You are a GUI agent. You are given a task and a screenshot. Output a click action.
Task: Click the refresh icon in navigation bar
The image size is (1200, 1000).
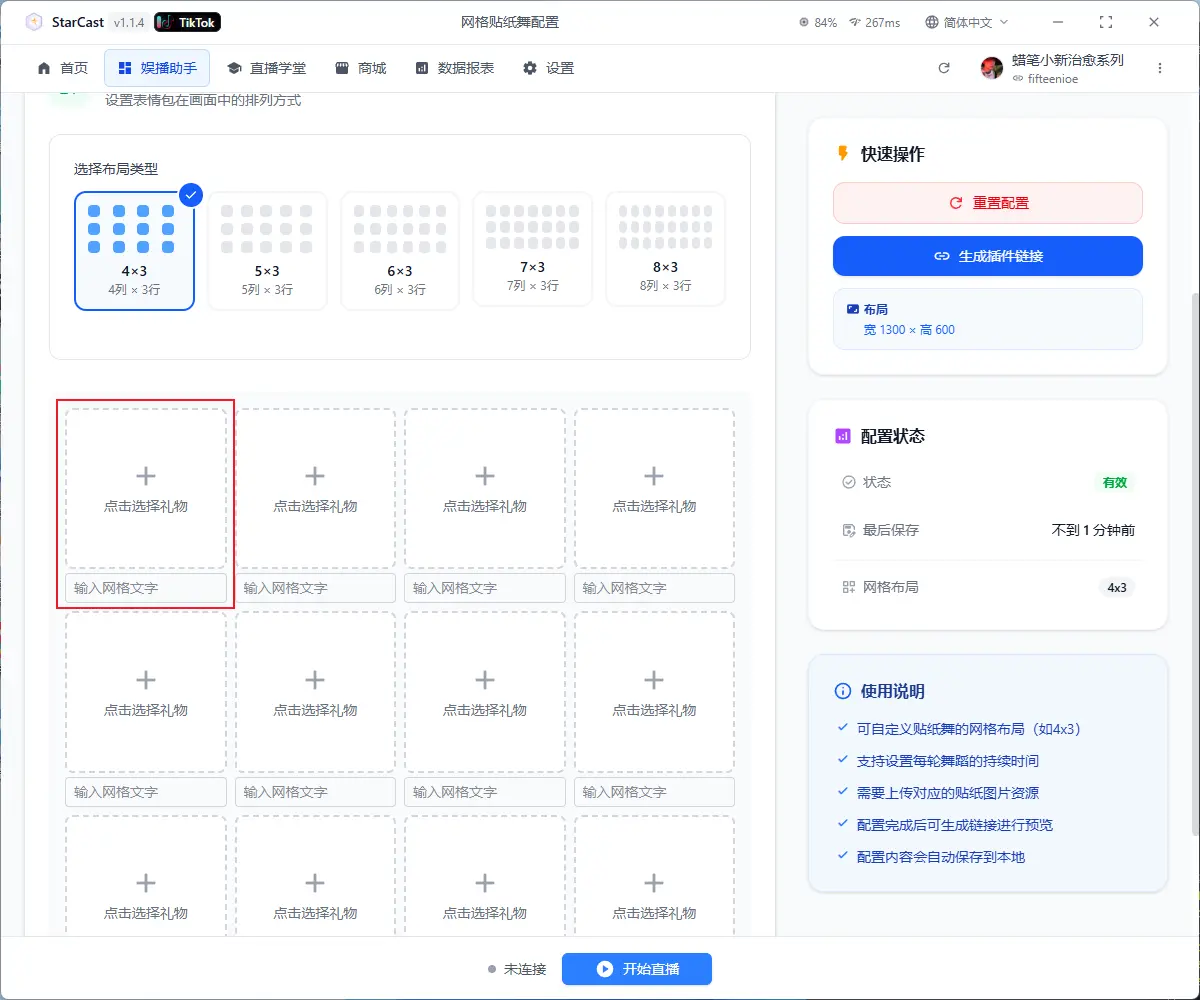coord(944,68)
